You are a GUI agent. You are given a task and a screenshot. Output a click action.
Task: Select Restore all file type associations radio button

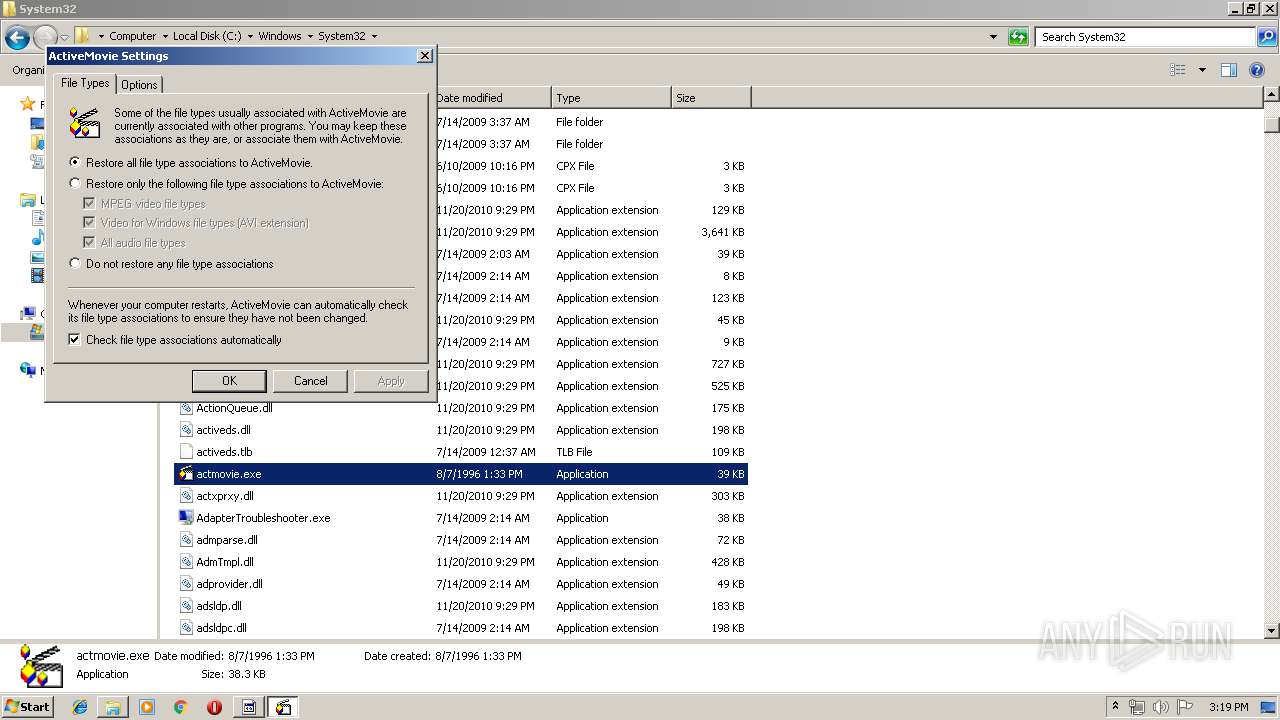(75, 162)
